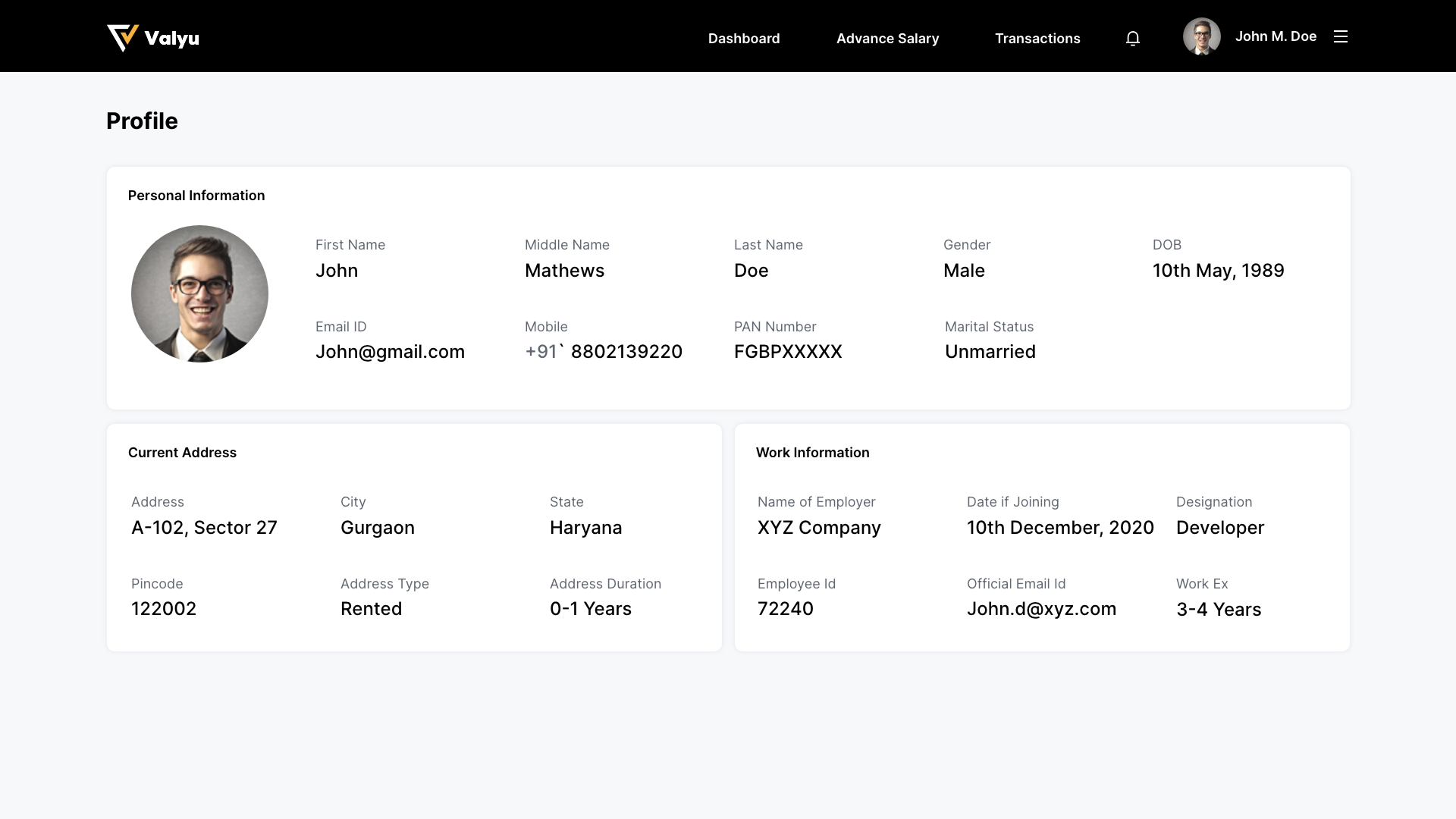1456x819 pixels.
Task: Open Advance Salary menu item
Action: tap(887, 38)
